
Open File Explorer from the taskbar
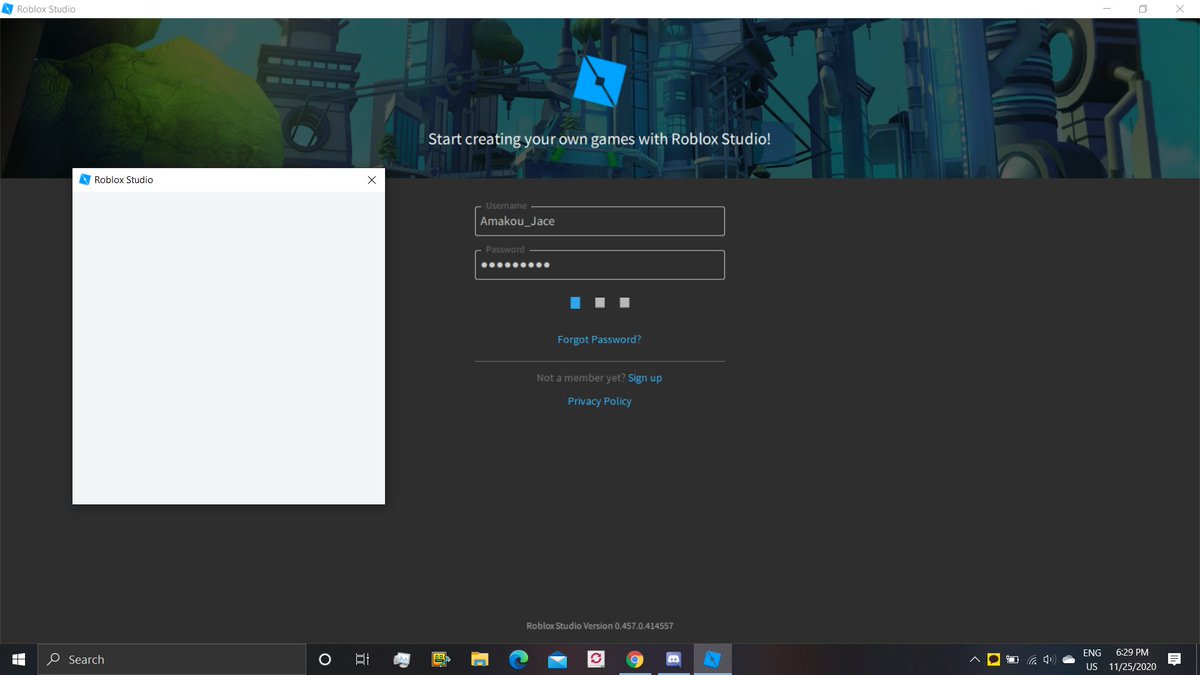(x=480, y=659)
